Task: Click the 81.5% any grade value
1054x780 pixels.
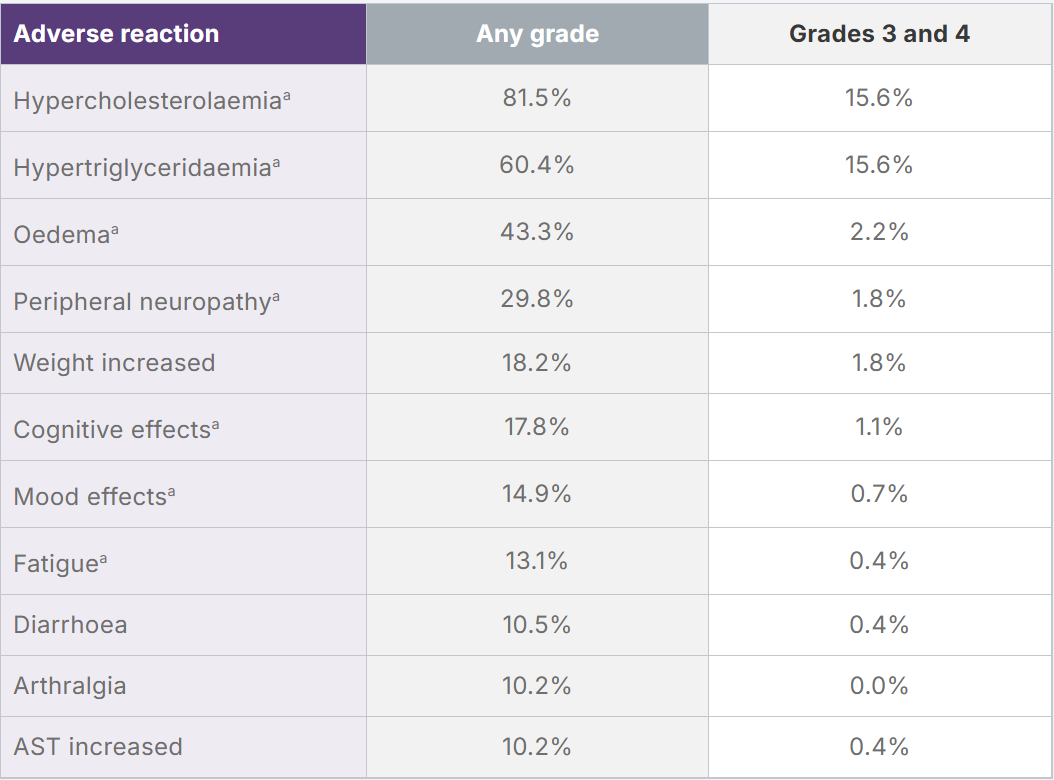Action: click(x=537, y=98)
